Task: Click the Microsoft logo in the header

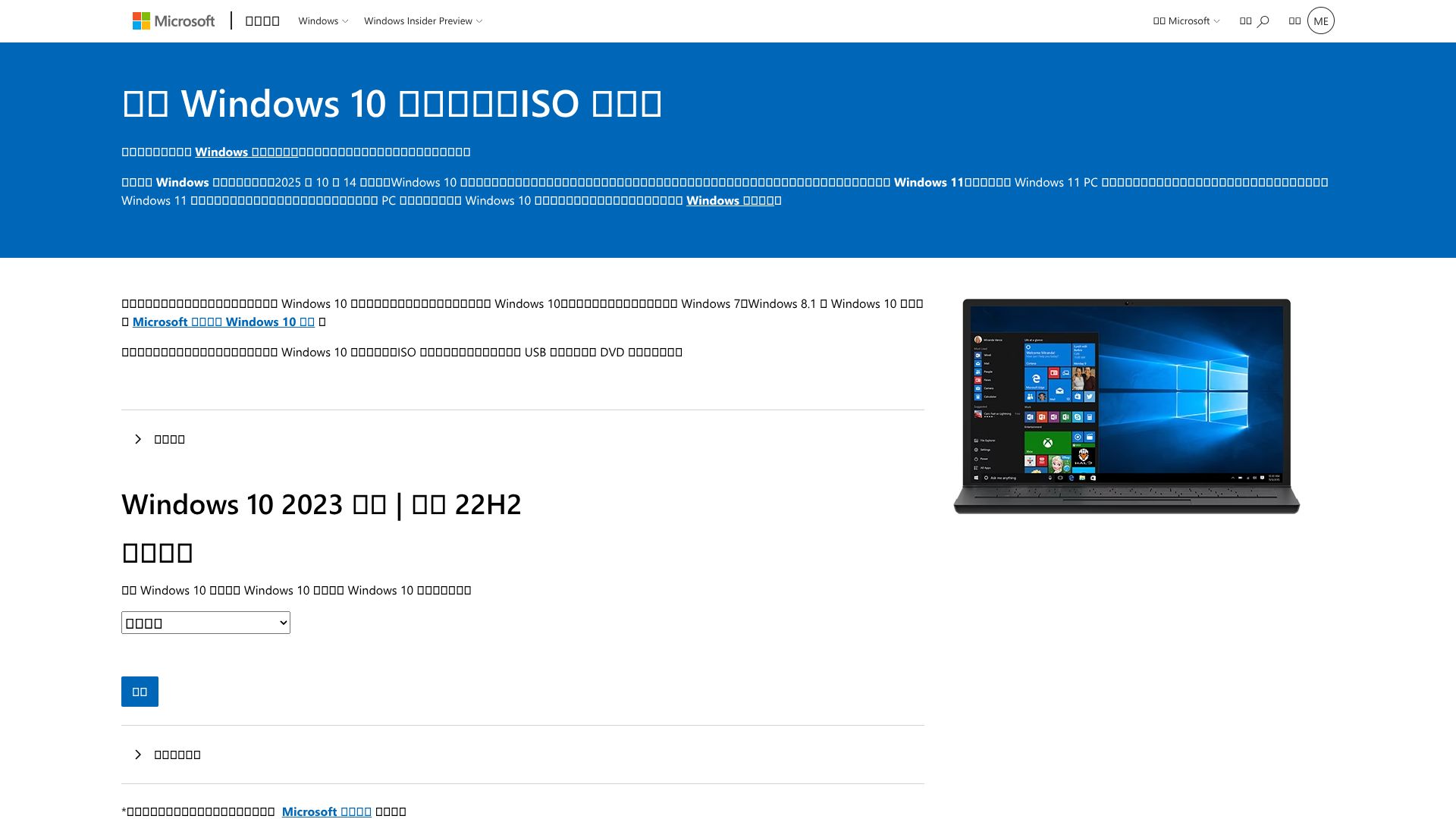Action: point(174,21)
